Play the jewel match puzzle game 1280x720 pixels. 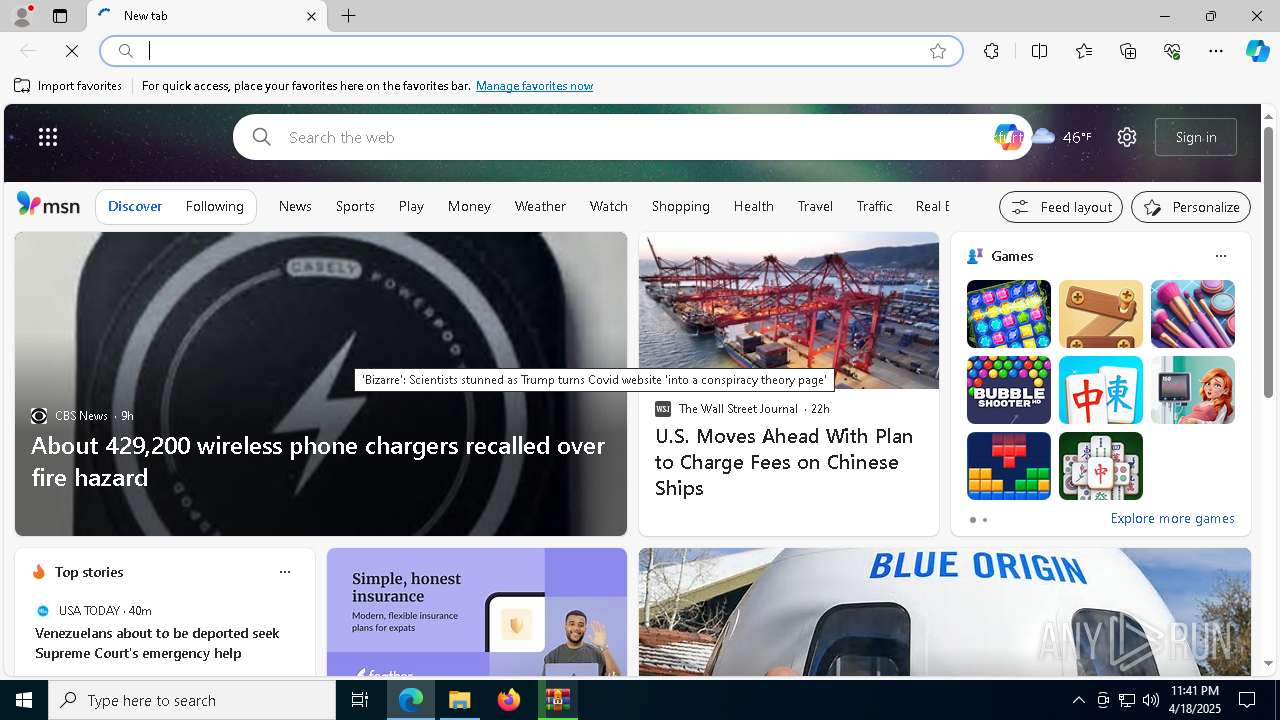pos(1009,314)
